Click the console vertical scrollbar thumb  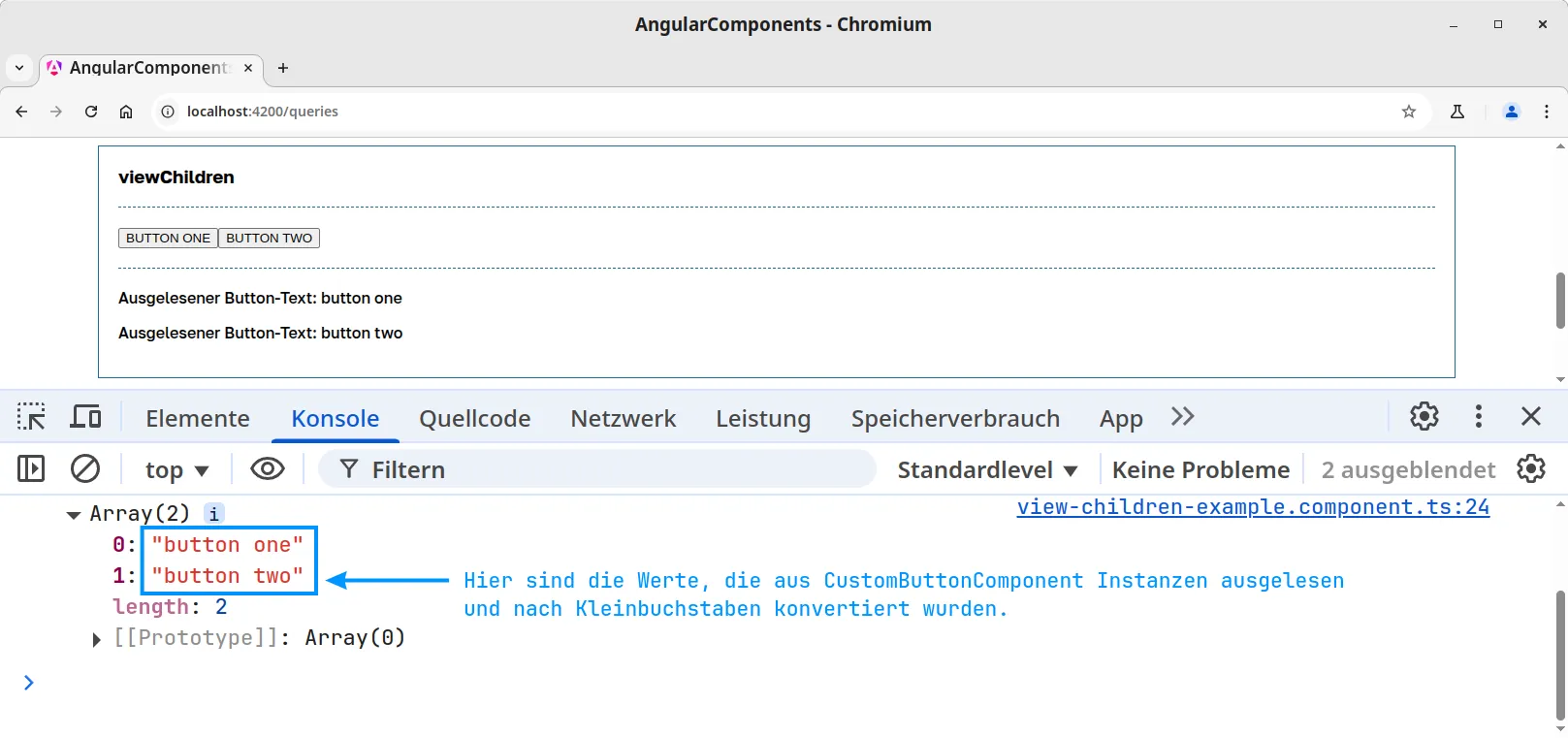point(1560,655)
